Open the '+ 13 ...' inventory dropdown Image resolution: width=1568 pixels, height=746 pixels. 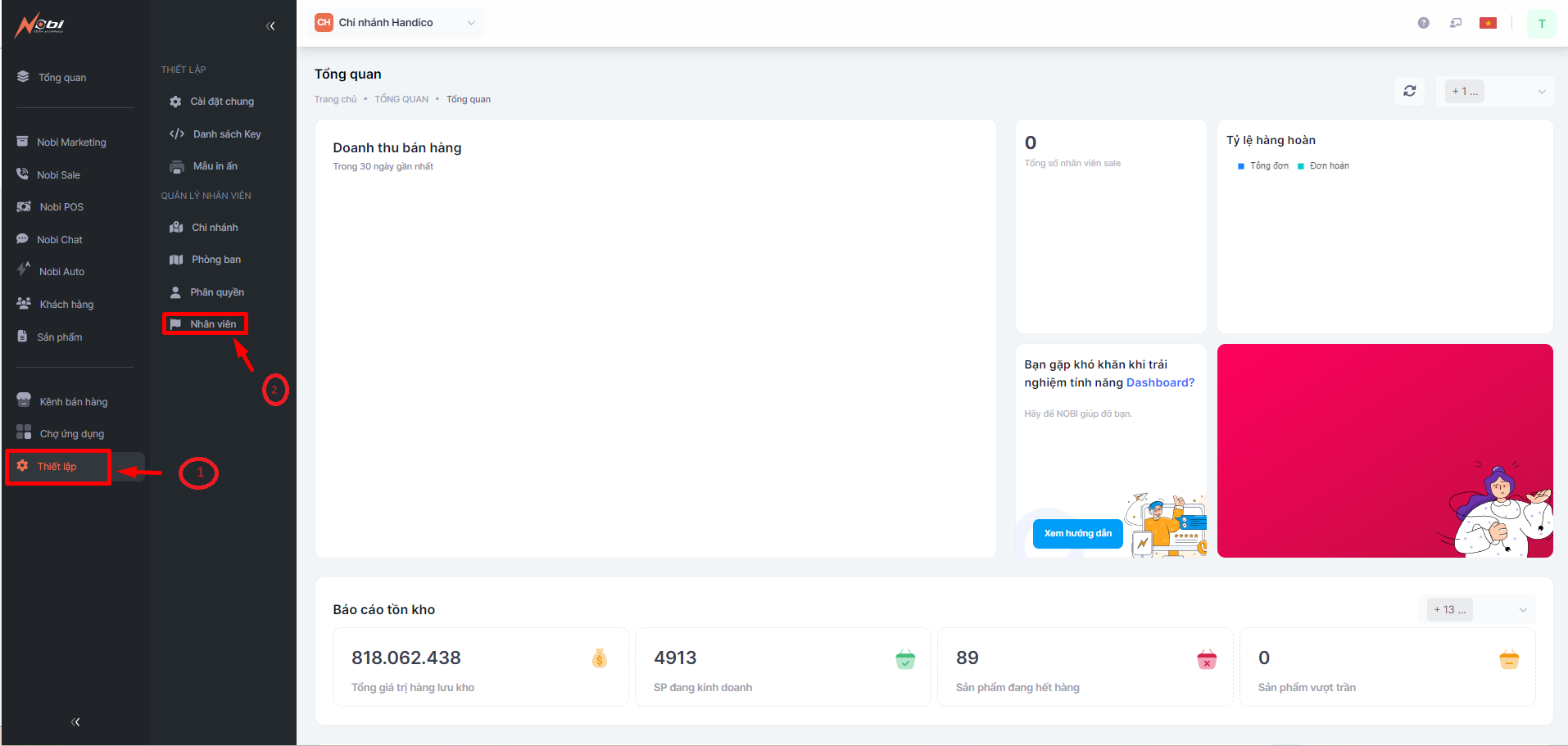point(1476,609)
